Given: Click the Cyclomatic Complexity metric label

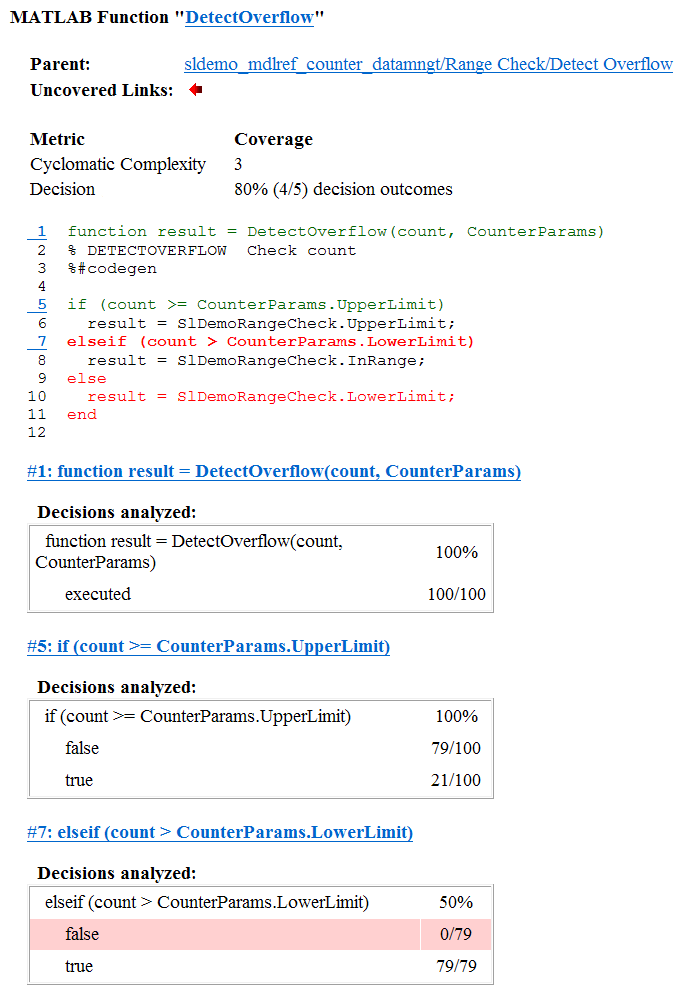Looking at the screenshot, I should [x=118, y=164].
